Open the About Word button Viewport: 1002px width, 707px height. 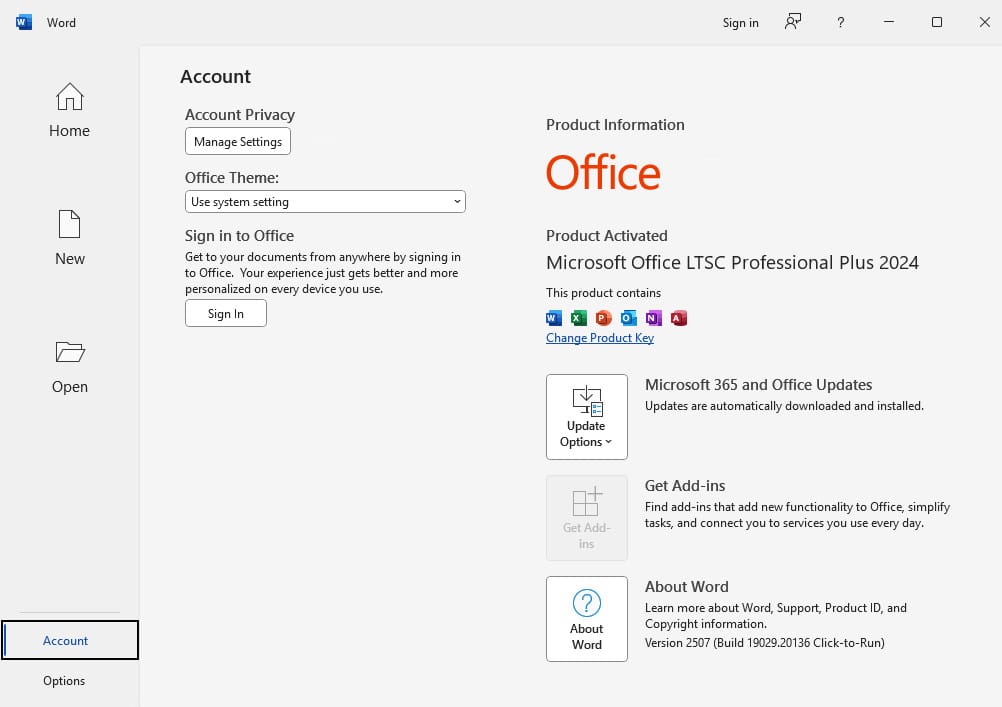coord(587,619)
